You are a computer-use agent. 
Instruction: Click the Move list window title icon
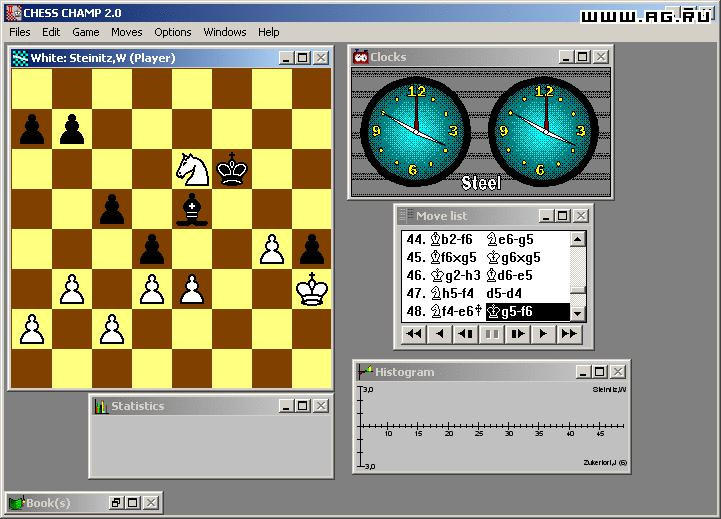point(406,216)
